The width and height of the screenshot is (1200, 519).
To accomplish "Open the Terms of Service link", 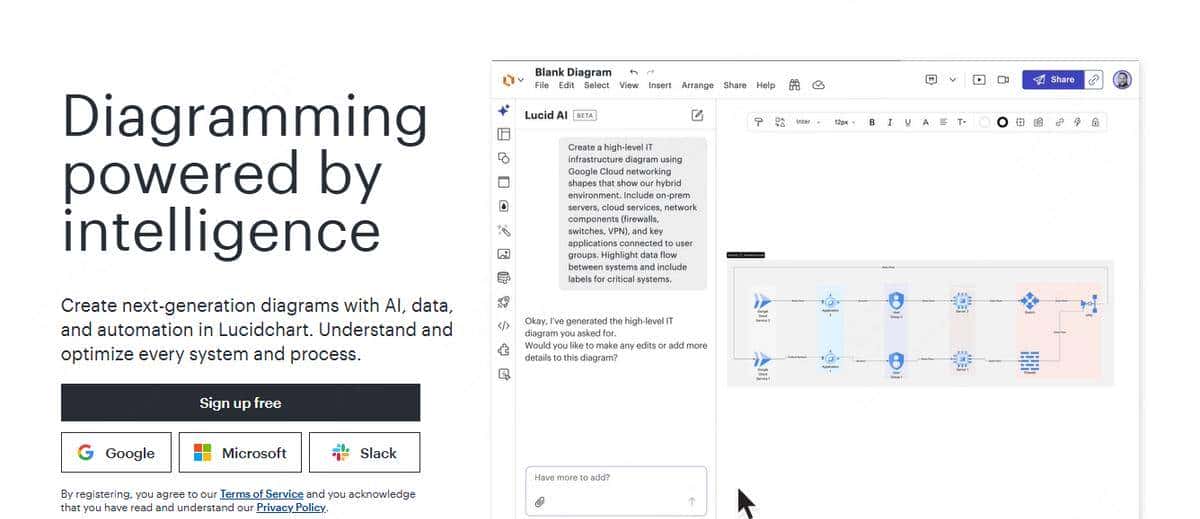I will [x=261, y=494].
